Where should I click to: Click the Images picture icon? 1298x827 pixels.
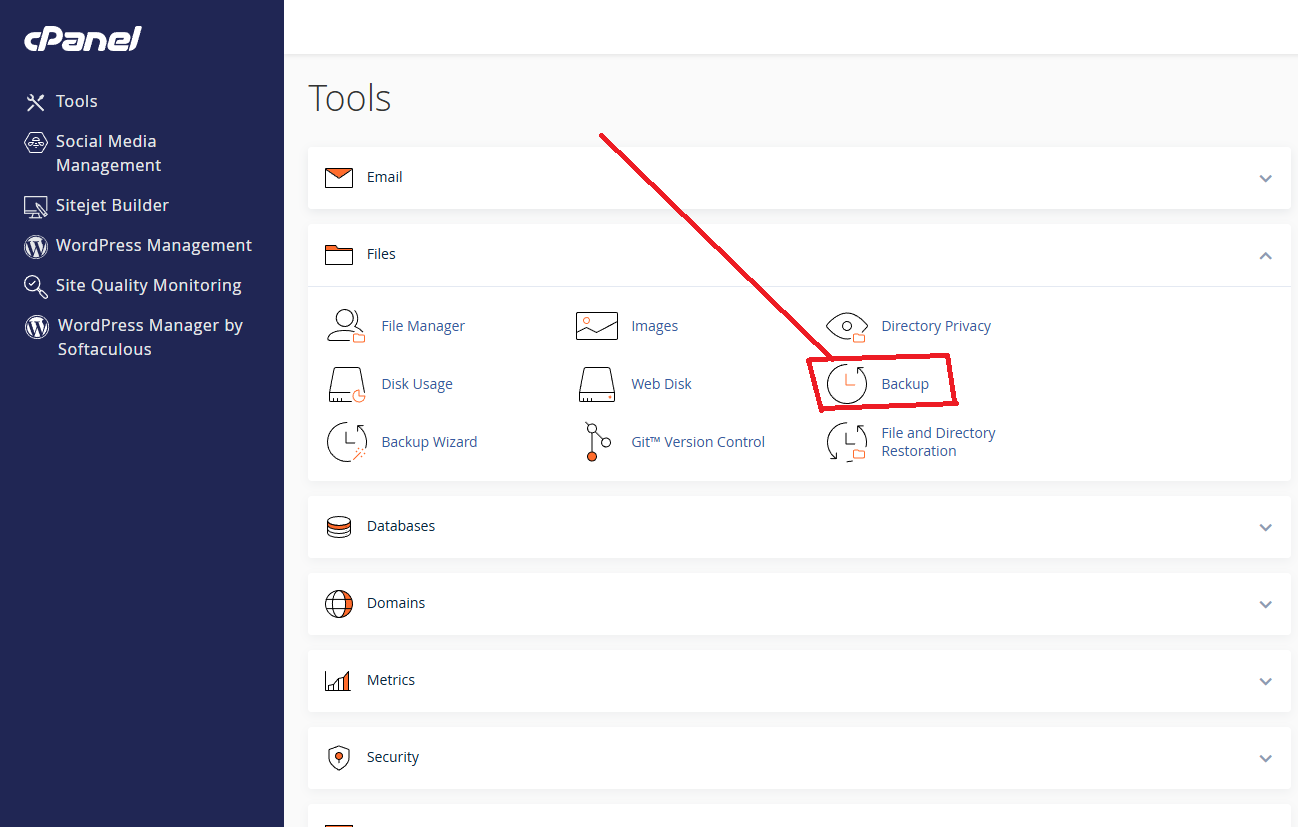597,326
